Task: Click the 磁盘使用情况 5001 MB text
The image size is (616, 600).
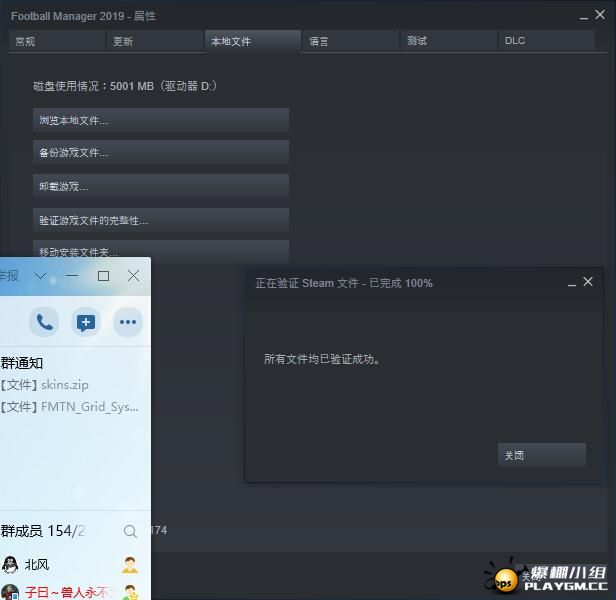Action: (x=125, y=86)
